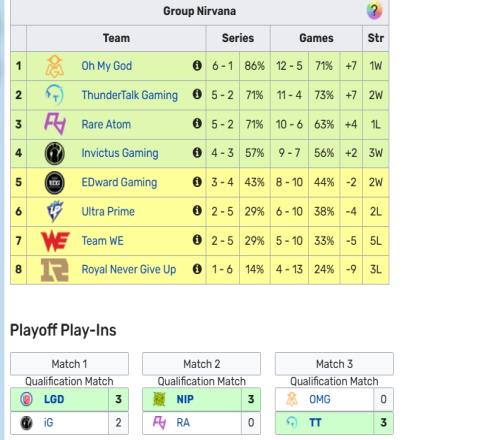Viewport: 500px width, 440px height.
Task: Click the Rare Atom team logo
Action: 55,124
